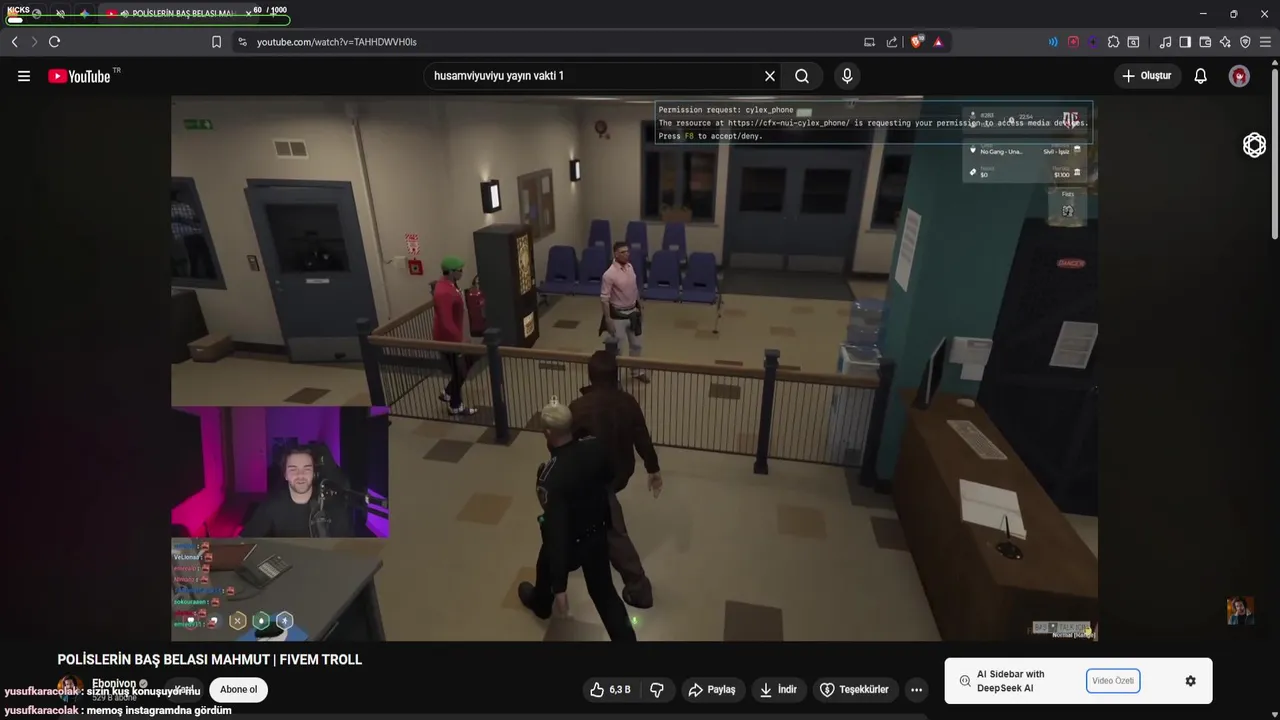Dislike the video

tap(657, 689)
